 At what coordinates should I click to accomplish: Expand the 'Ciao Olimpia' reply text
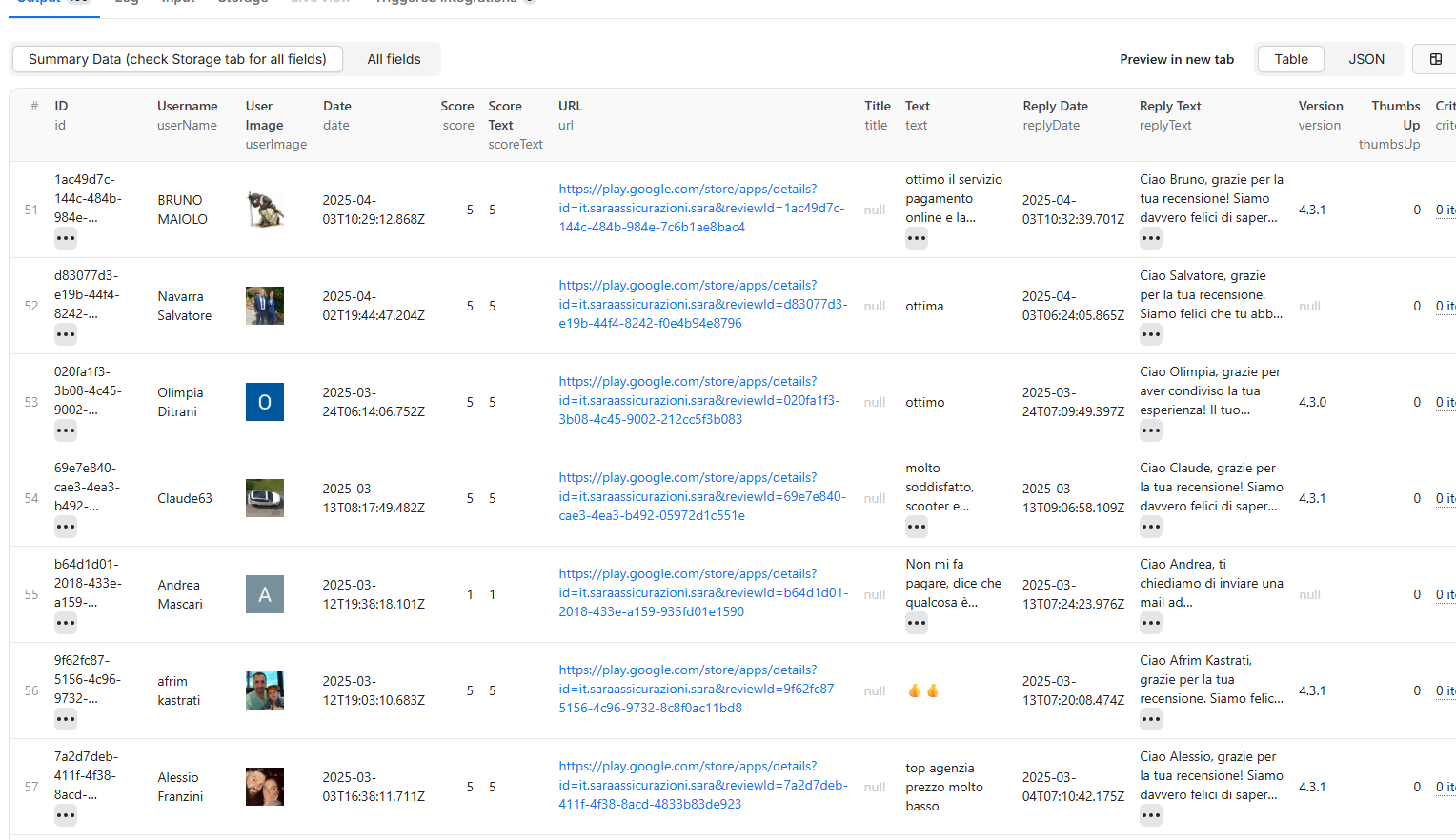tap(1151, 430)
